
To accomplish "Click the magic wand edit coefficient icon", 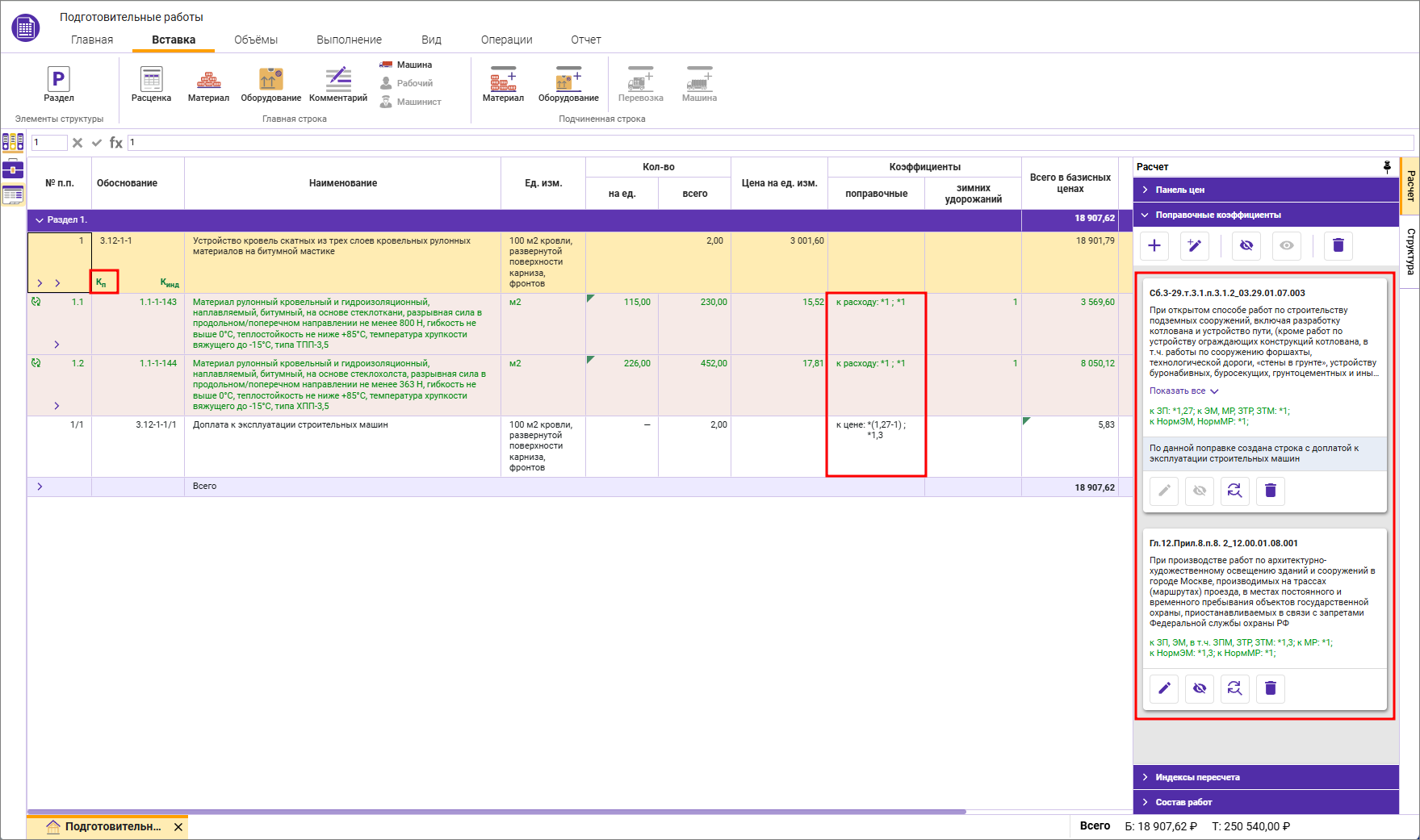I will [x=1194, y=245].
